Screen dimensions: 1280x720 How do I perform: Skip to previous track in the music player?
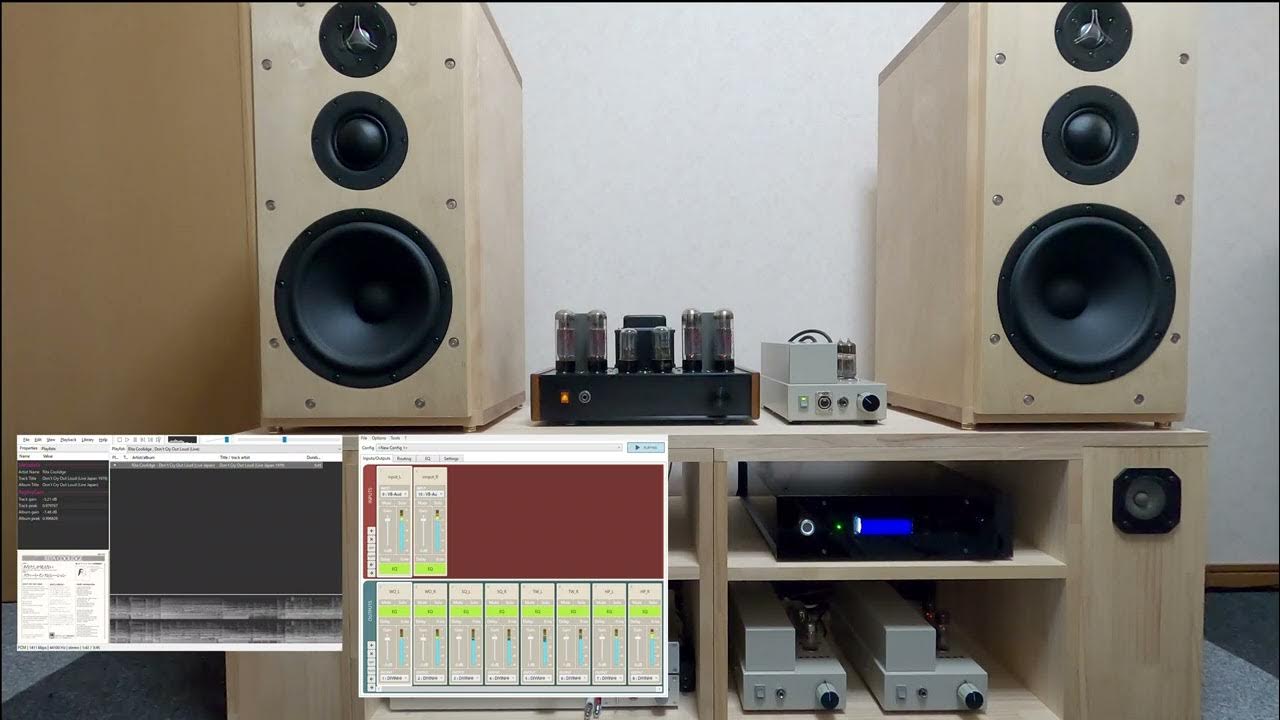[x=143, y=440]
